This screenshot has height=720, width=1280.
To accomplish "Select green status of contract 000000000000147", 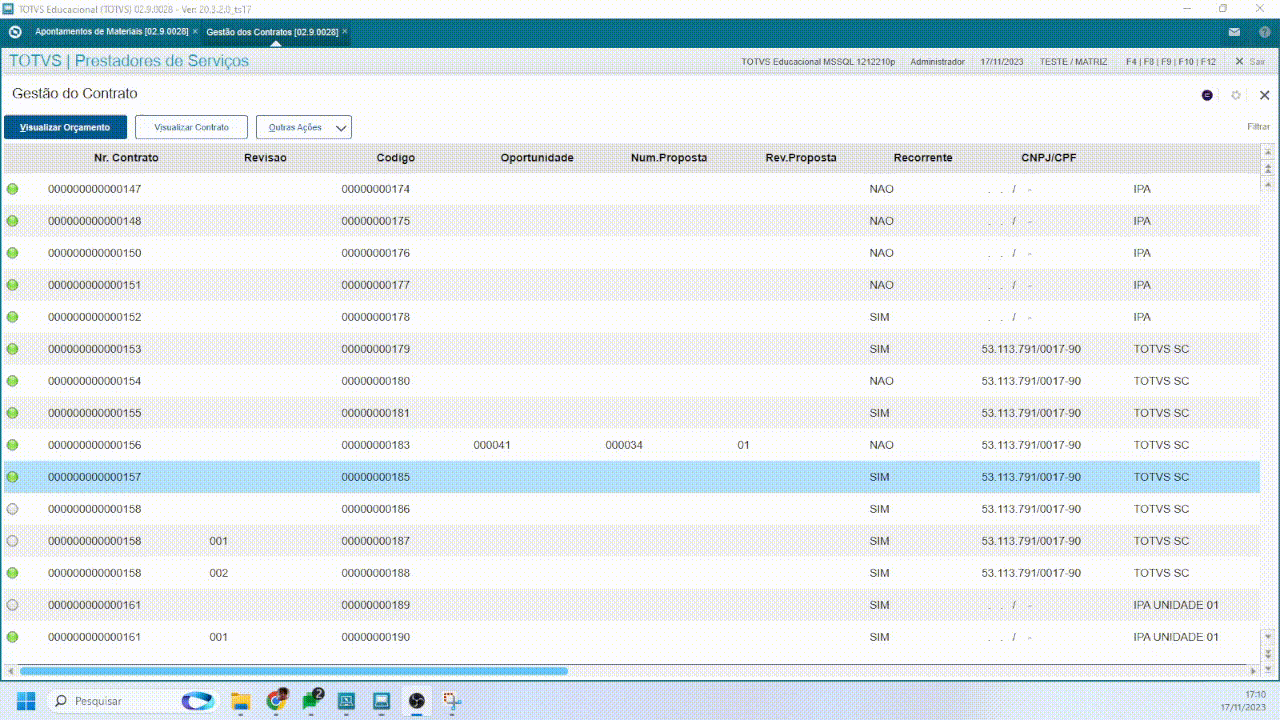I will (x=13, y=189).
